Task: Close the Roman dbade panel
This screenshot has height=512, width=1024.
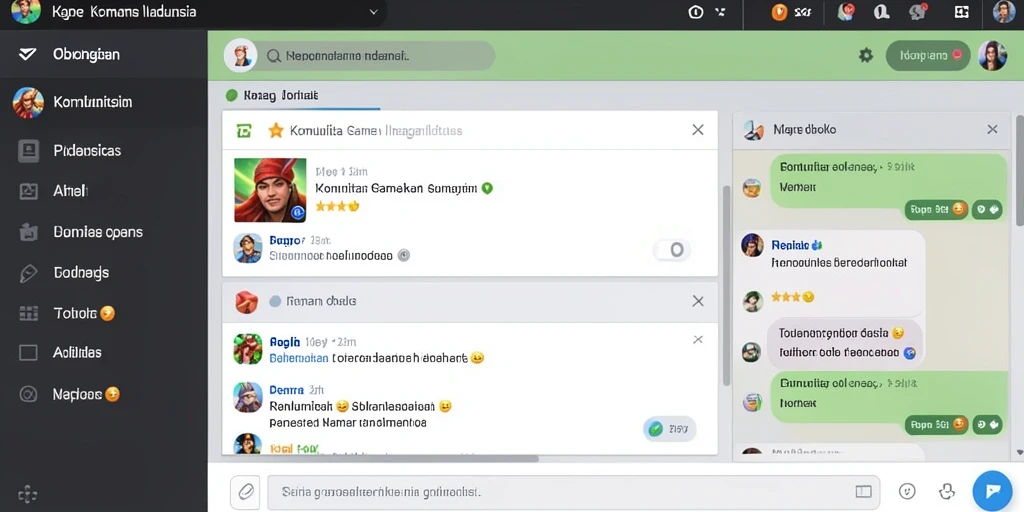Action: [697, 301]
